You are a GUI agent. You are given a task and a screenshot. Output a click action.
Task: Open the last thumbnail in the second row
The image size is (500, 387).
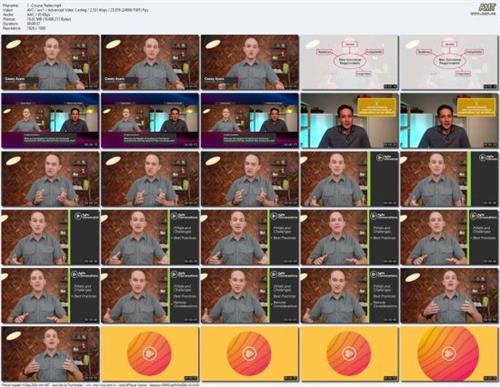click(449, 121)
